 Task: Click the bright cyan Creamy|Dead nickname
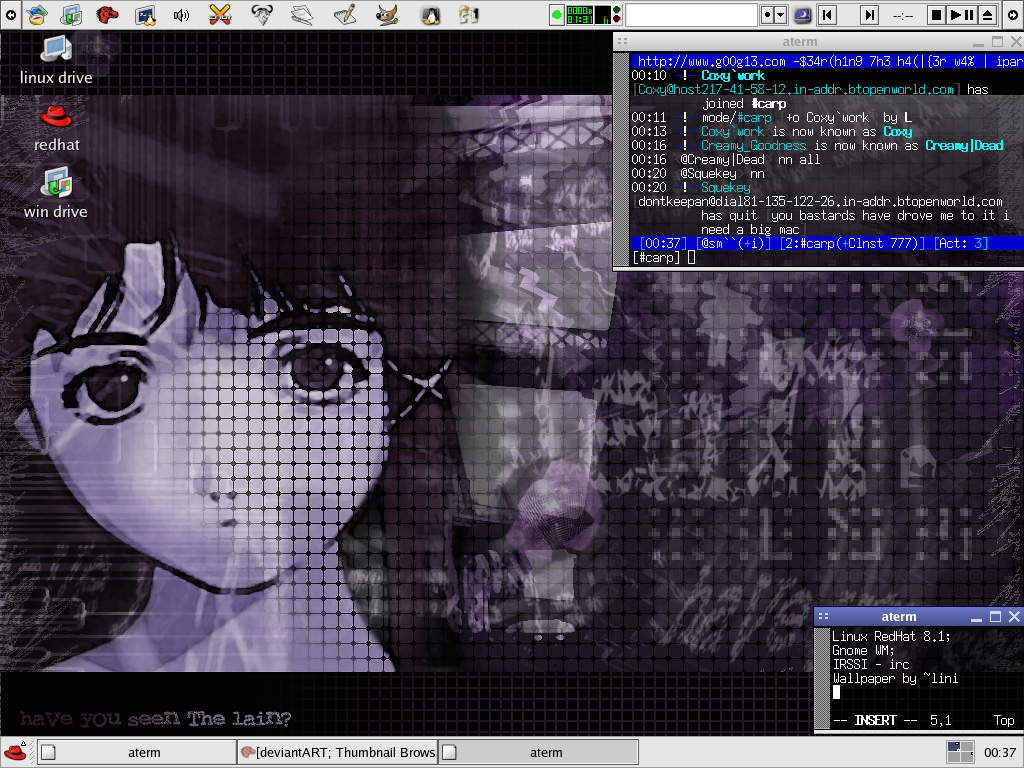point(964,145)
